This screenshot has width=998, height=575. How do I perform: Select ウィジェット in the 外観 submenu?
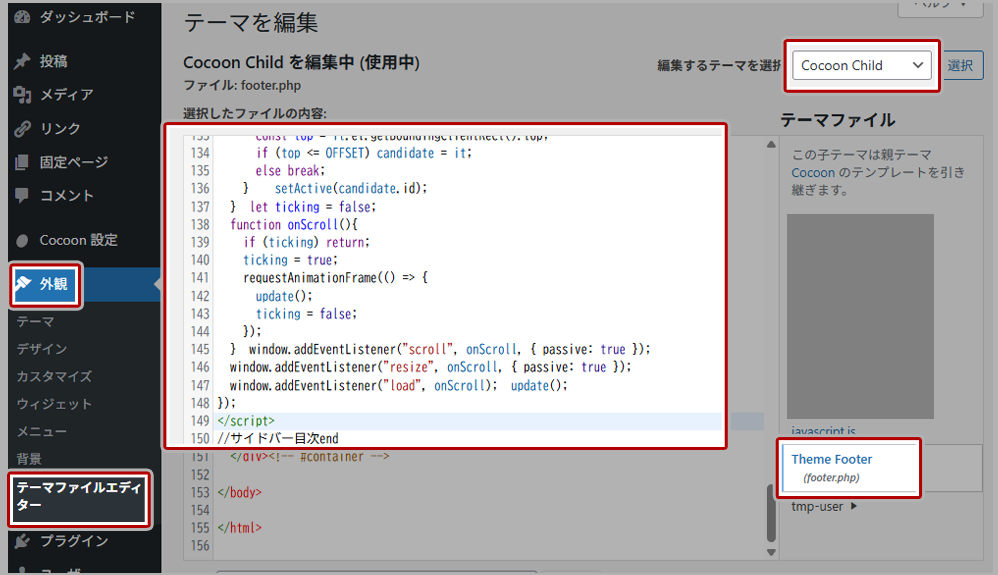point(54,404)
